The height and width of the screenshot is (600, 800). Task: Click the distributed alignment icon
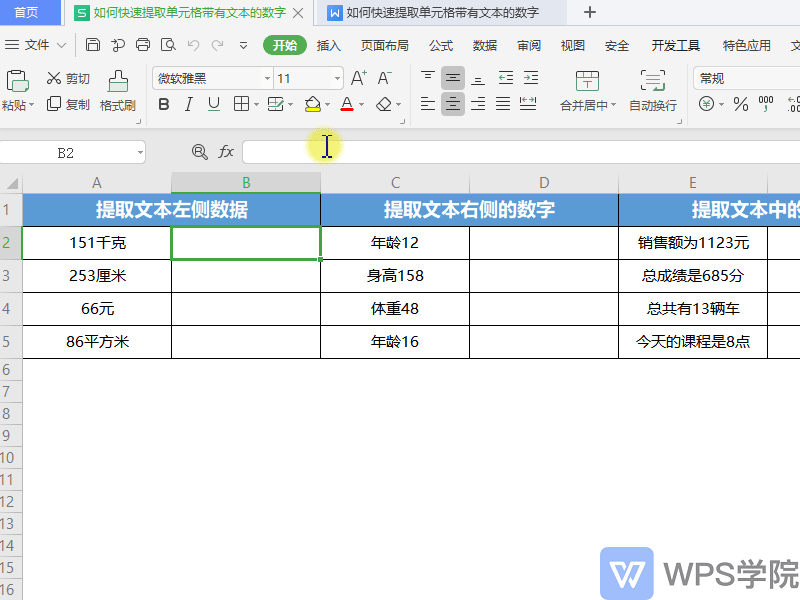(x=528, y=104)
